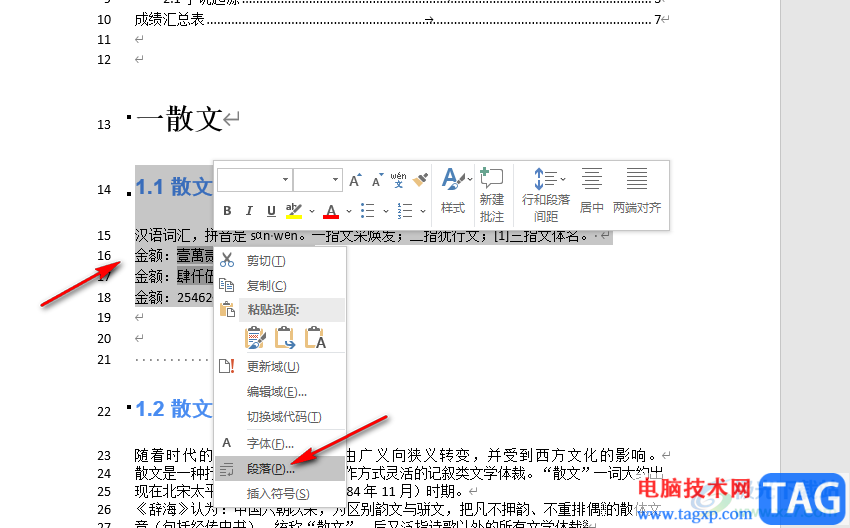Choose 插入符号(S) from context menu
The height and width of the screenshot is (528, 850).
tap(280, 493)
